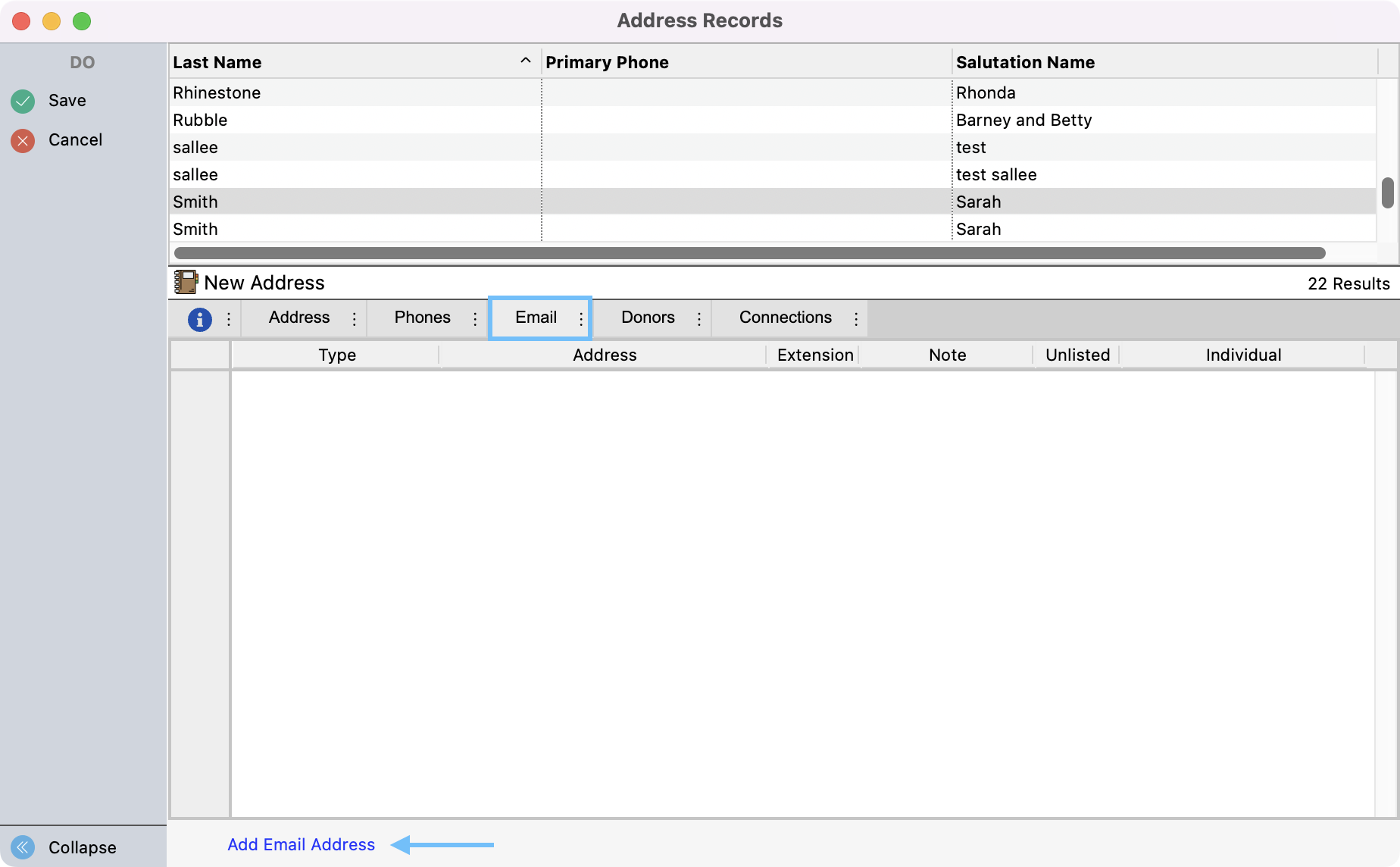Viewport: 1400px width, 867px height.
Task: Click the green Save checkmark icon
Action: click(23, 101)
